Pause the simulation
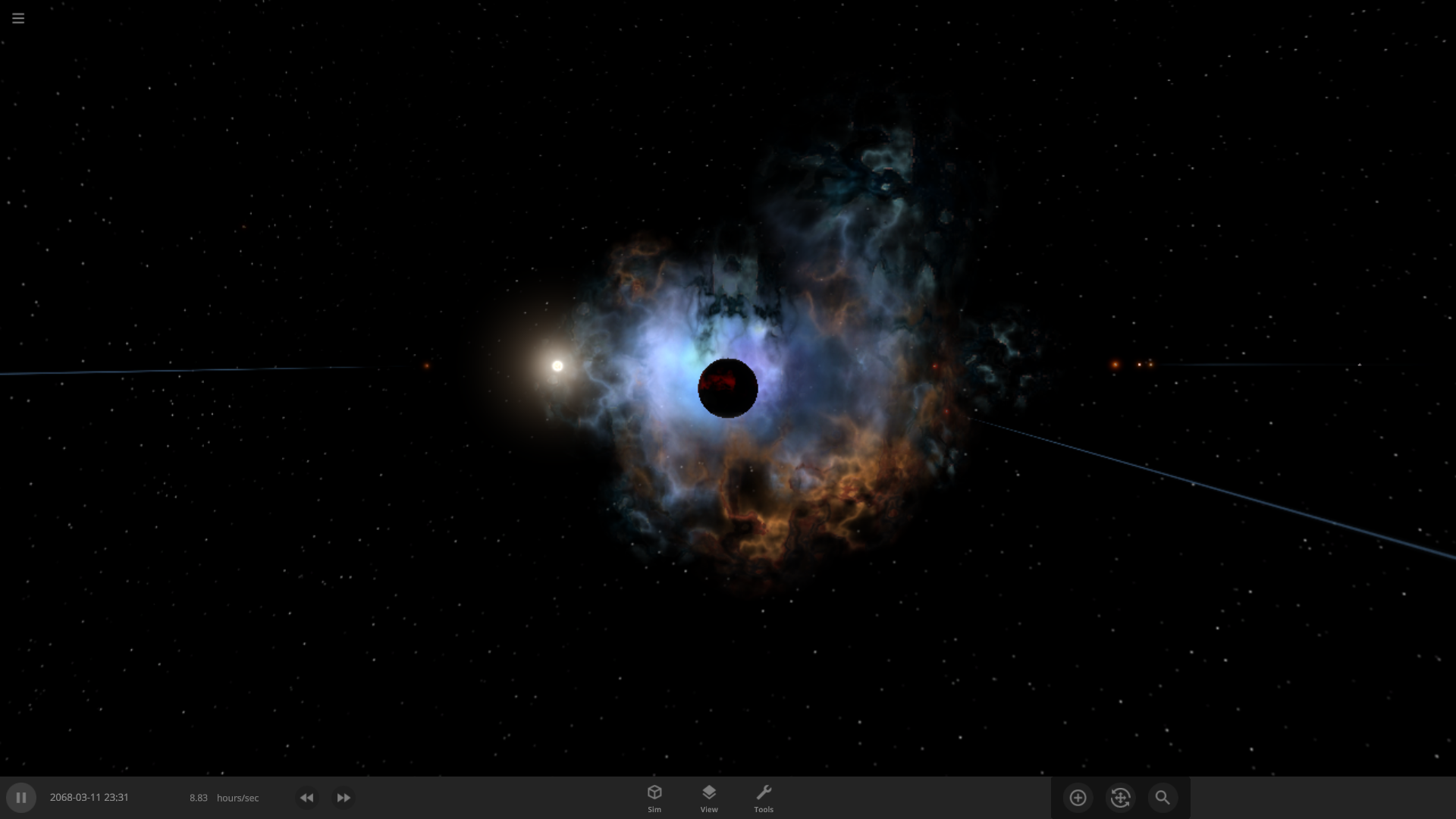 (x=21, y=798)
